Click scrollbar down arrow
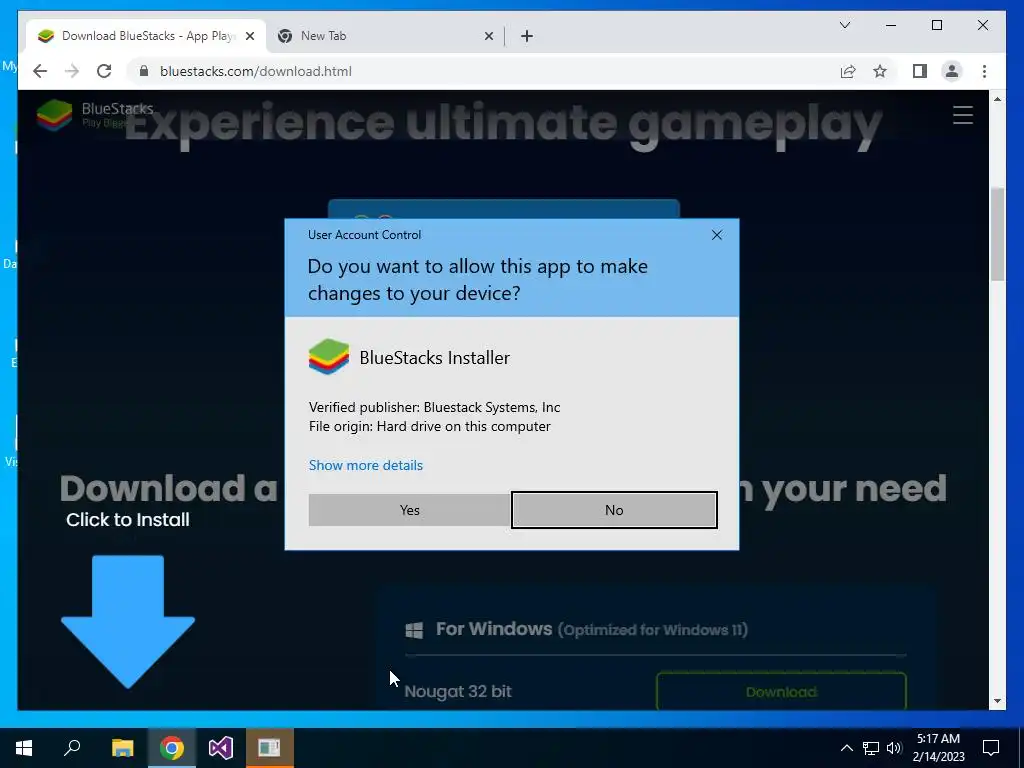 (997, 701)
